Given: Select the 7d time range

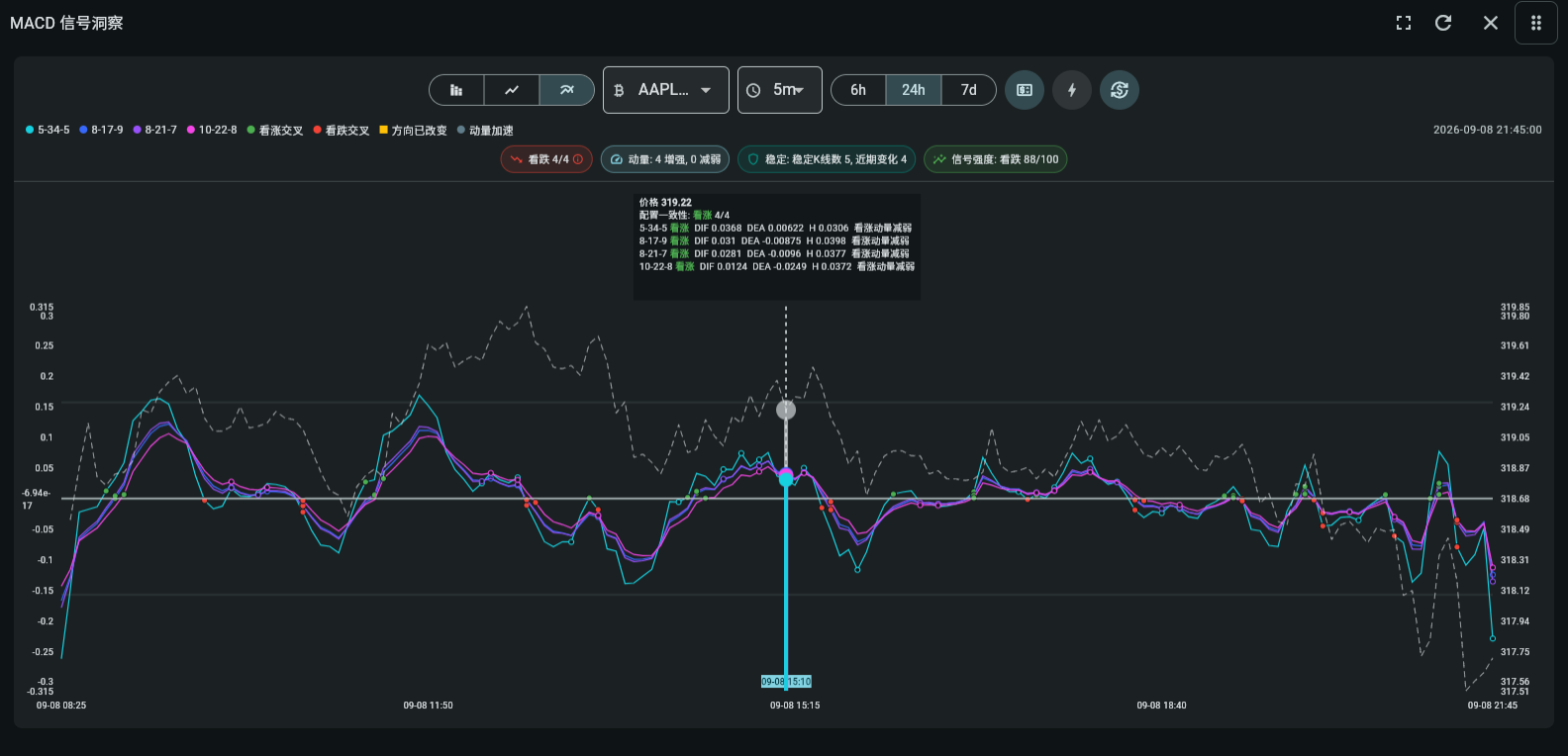Looking at the screenshot, I should (969, 90).
